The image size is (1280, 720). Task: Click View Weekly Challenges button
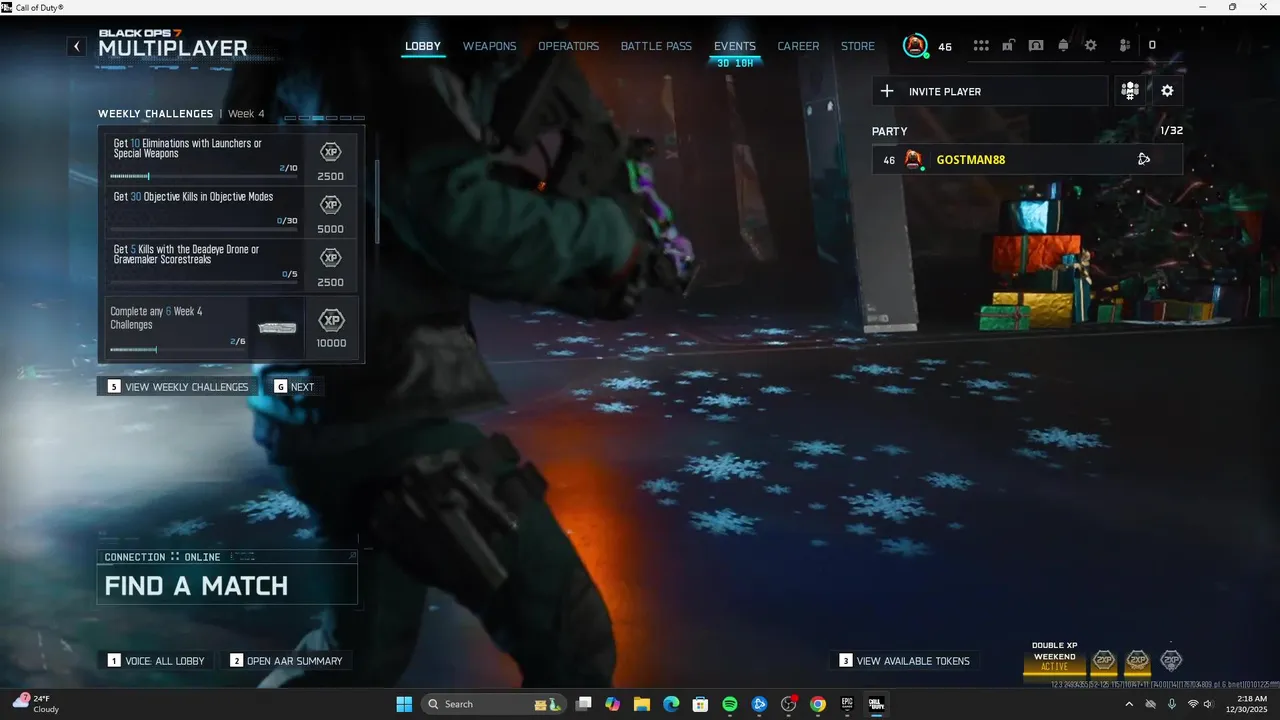[177, 387]
